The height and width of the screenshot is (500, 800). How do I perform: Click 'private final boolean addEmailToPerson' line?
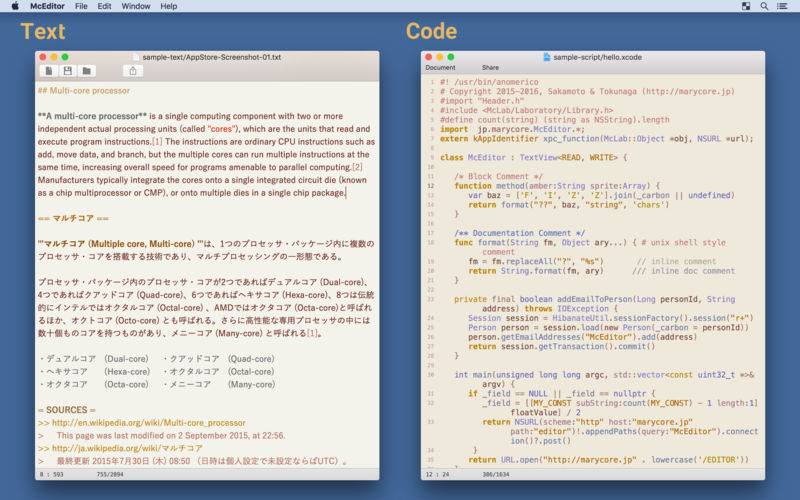coord(594,299)
